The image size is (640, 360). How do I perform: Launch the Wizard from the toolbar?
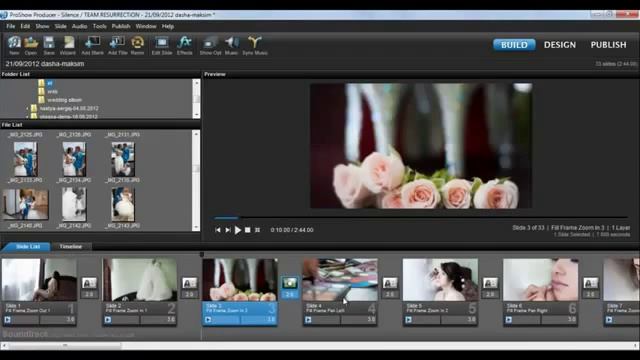68,45
